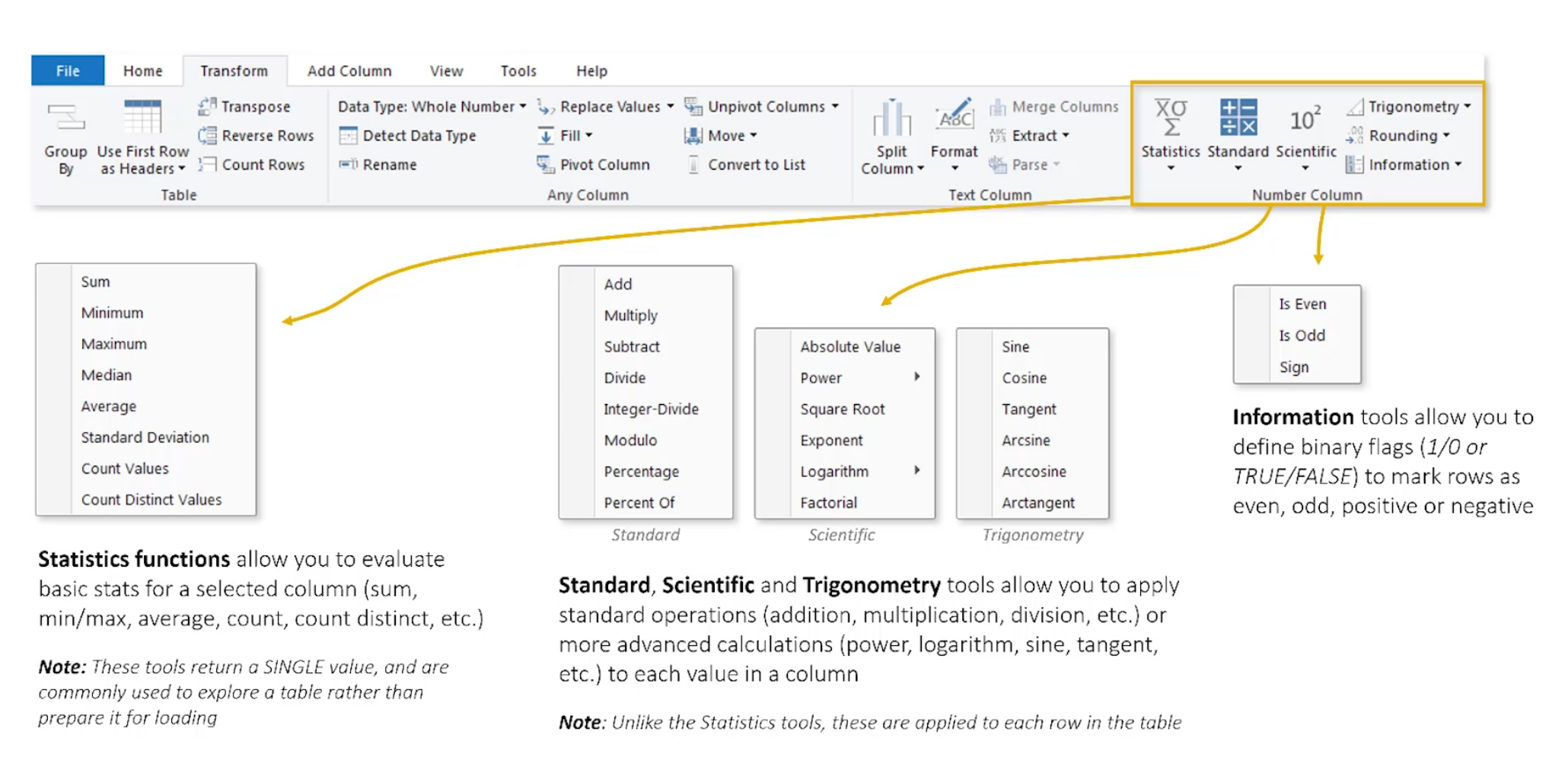Image resolution: width=1568 pixels, height=776 pixels.
Task: Click the Format ABC icon
Action: 954,116
